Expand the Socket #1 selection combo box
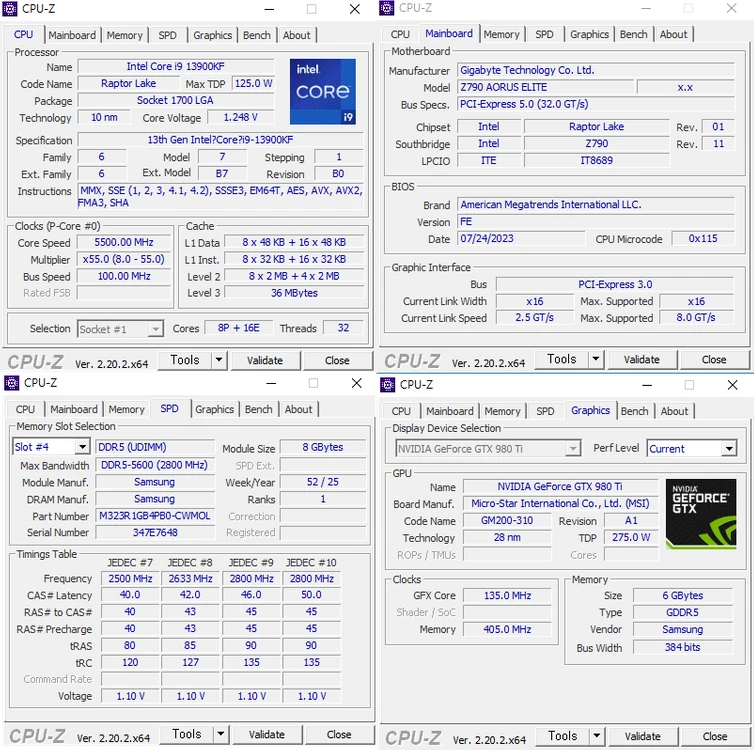 [x=155, y=329]
